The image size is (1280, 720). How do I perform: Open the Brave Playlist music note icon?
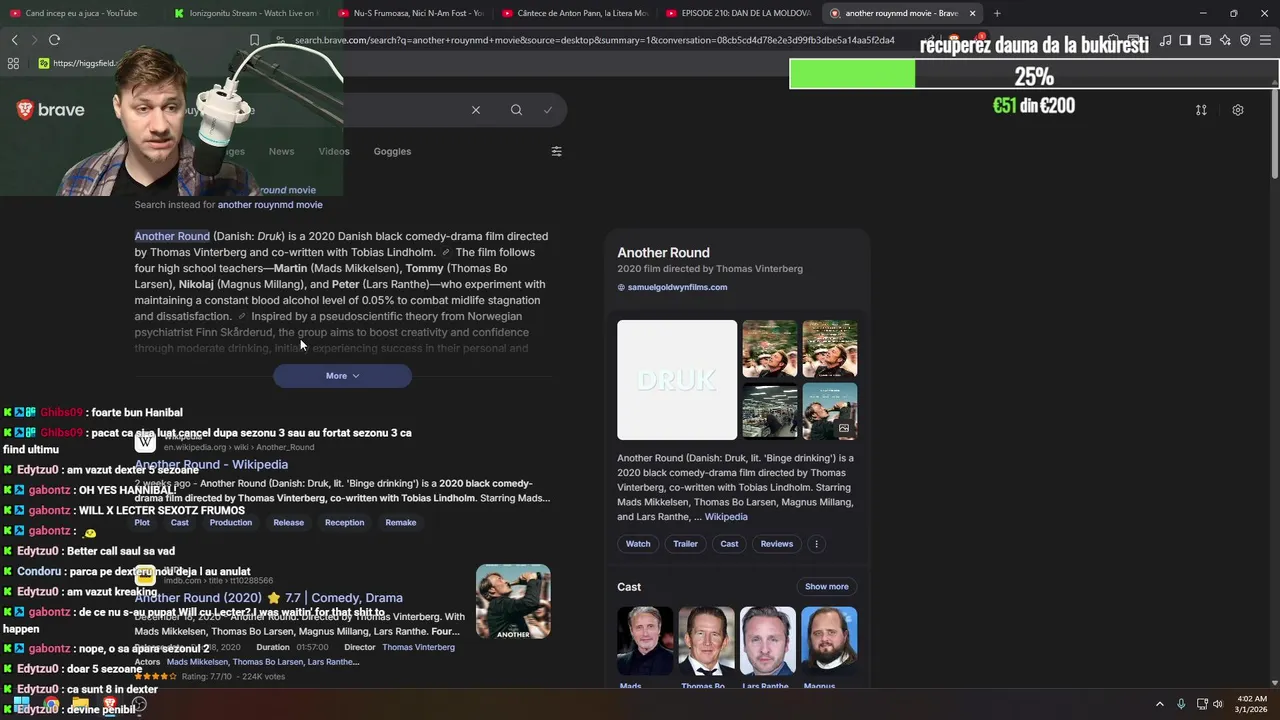tap(1166, 40)
